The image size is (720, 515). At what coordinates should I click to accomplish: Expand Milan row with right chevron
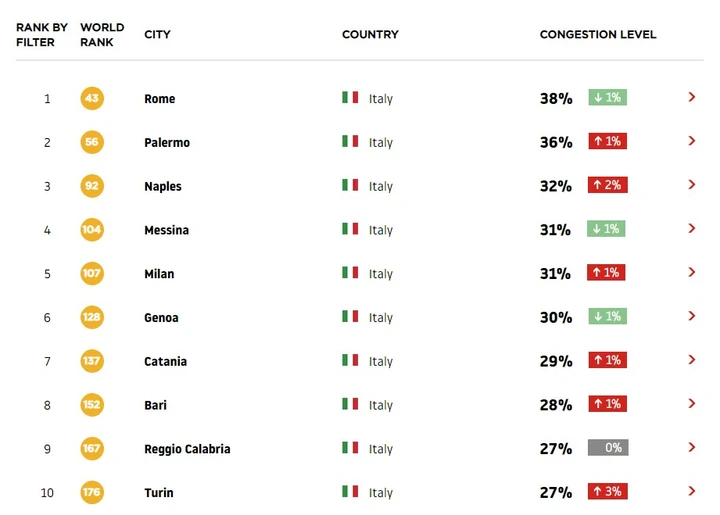point(692,272)
